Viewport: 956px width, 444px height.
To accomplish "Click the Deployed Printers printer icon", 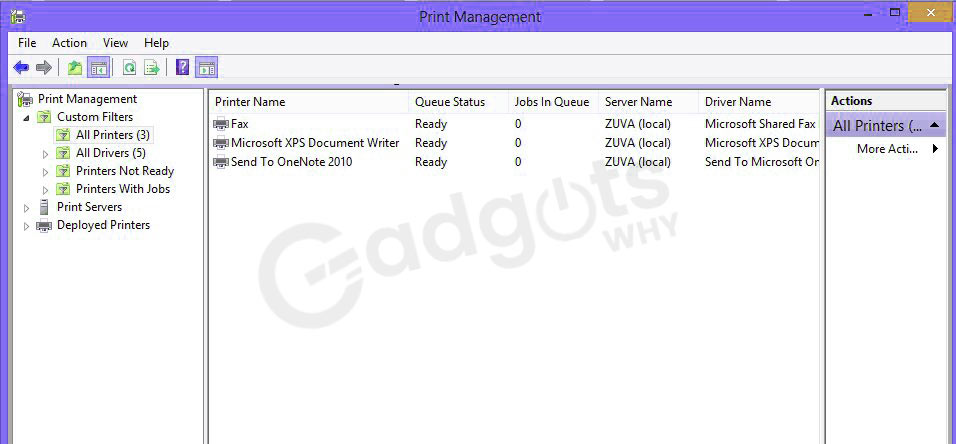I will pyautogui.click(x=44, y=226).
